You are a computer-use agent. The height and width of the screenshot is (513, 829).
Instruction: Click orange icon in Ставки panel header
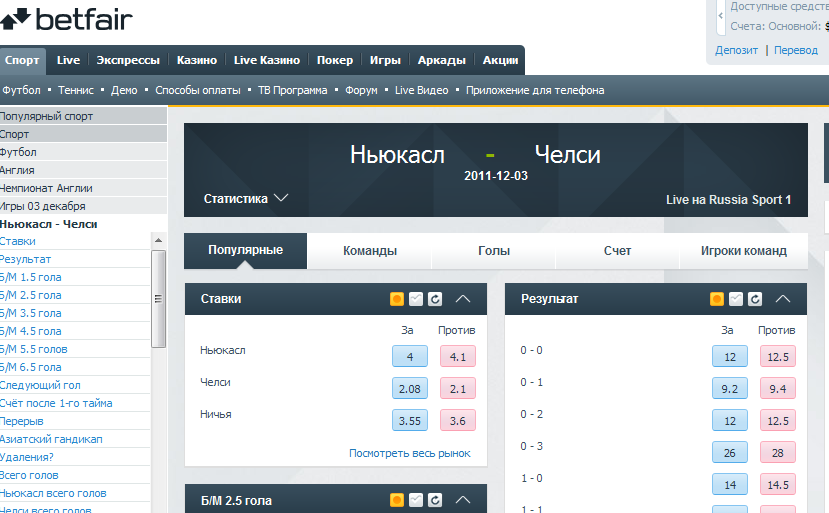coord(397,299)
